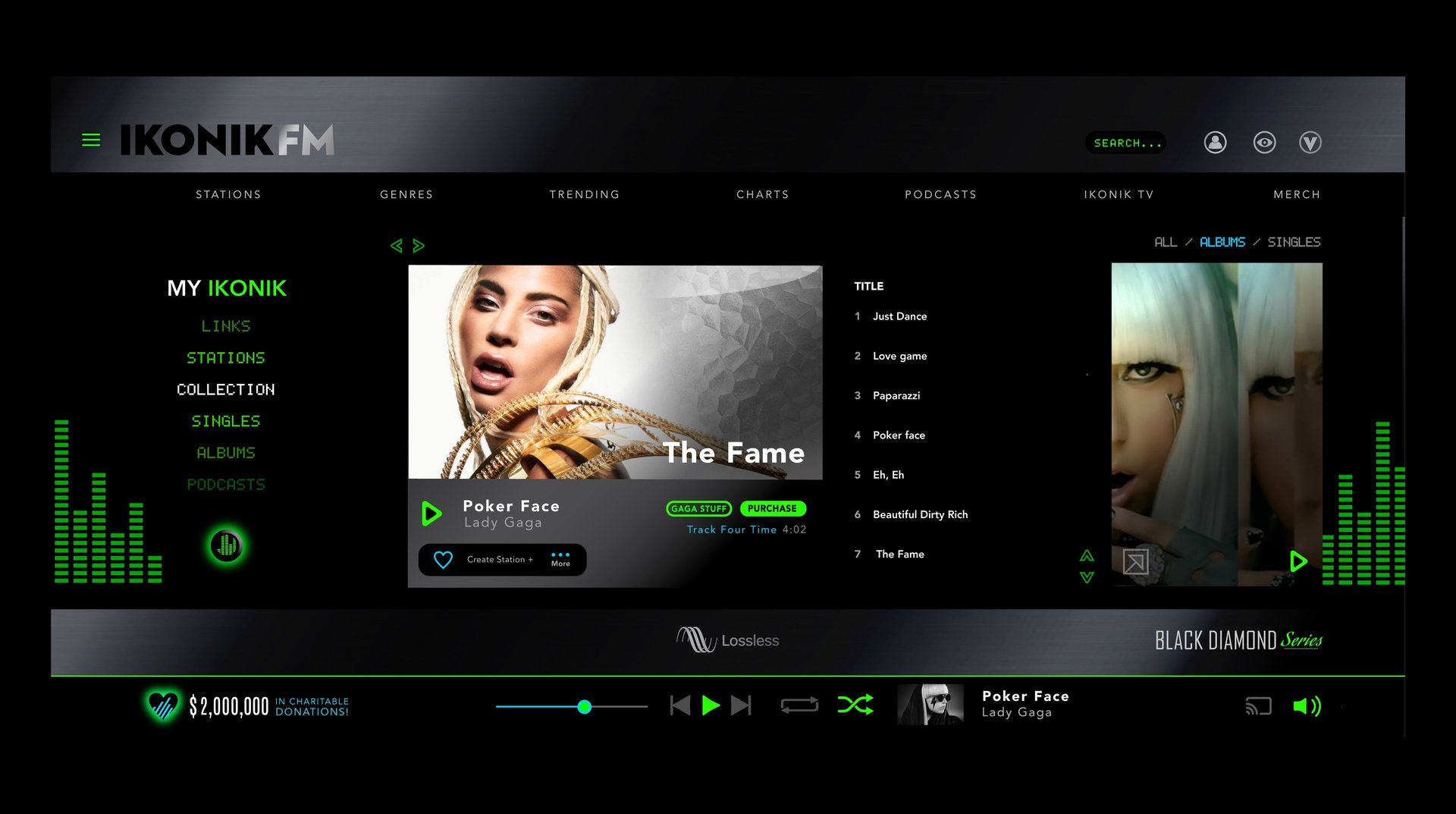1456x814 pixels.
Task: Open the Black Diamond Series link
Action: [x=1238, y=640]
